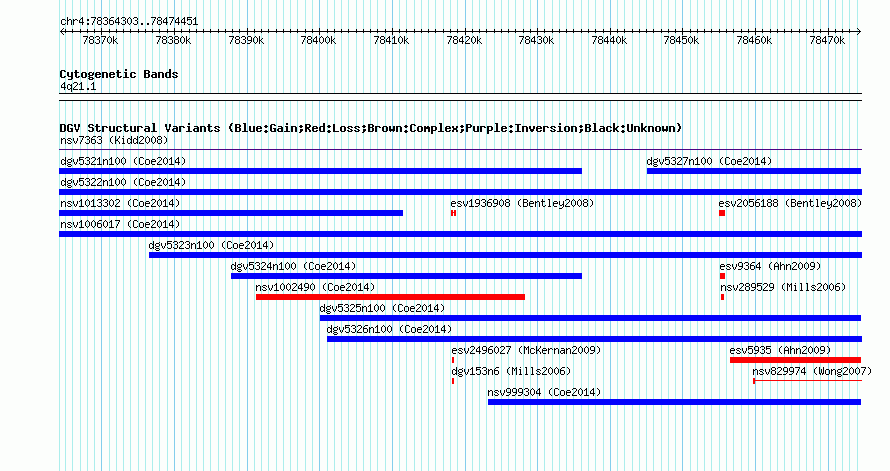Click the nsv1006017 blue variant bar

(460, 234)
